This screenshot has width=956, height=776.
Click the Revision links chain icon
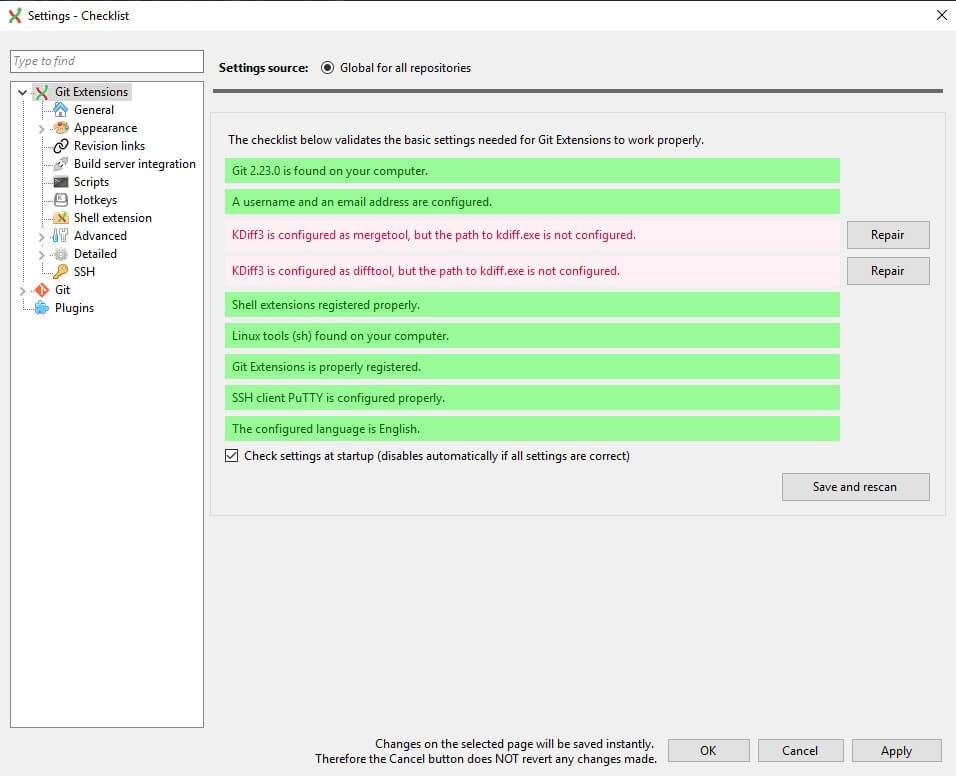coord(60,146)
